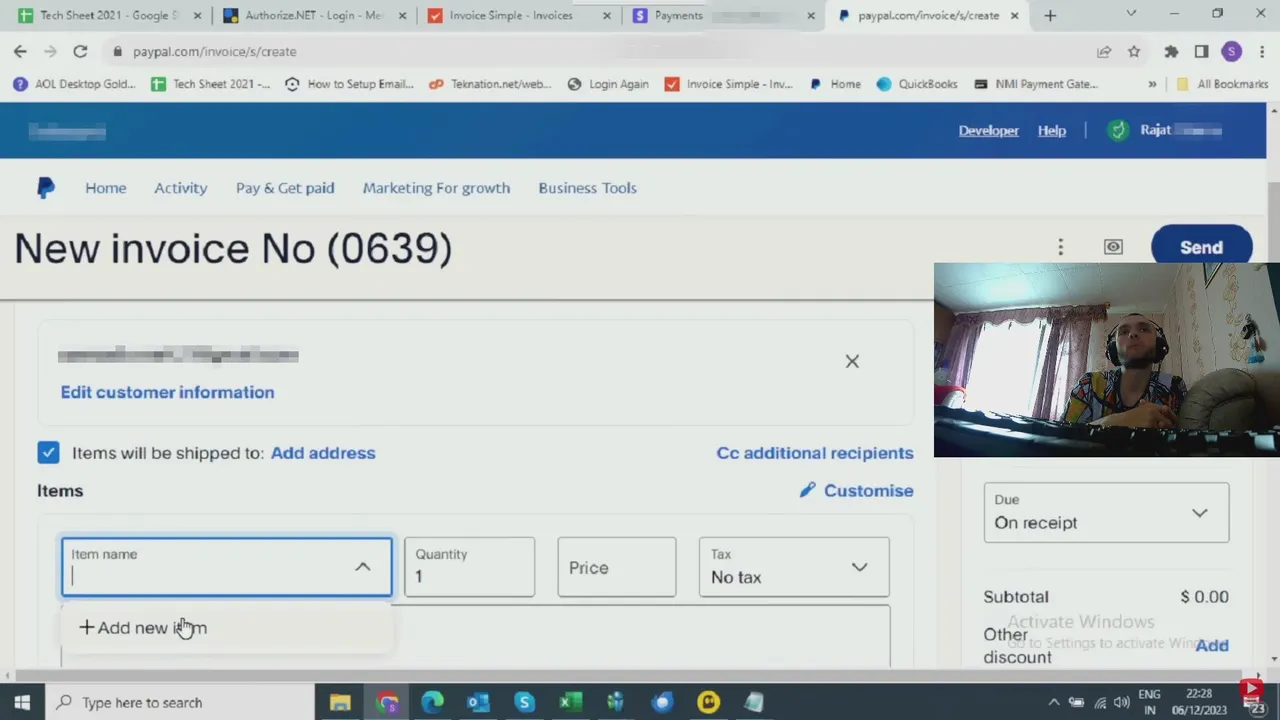
Task: Click the Add address link
Action: [323, 453]
